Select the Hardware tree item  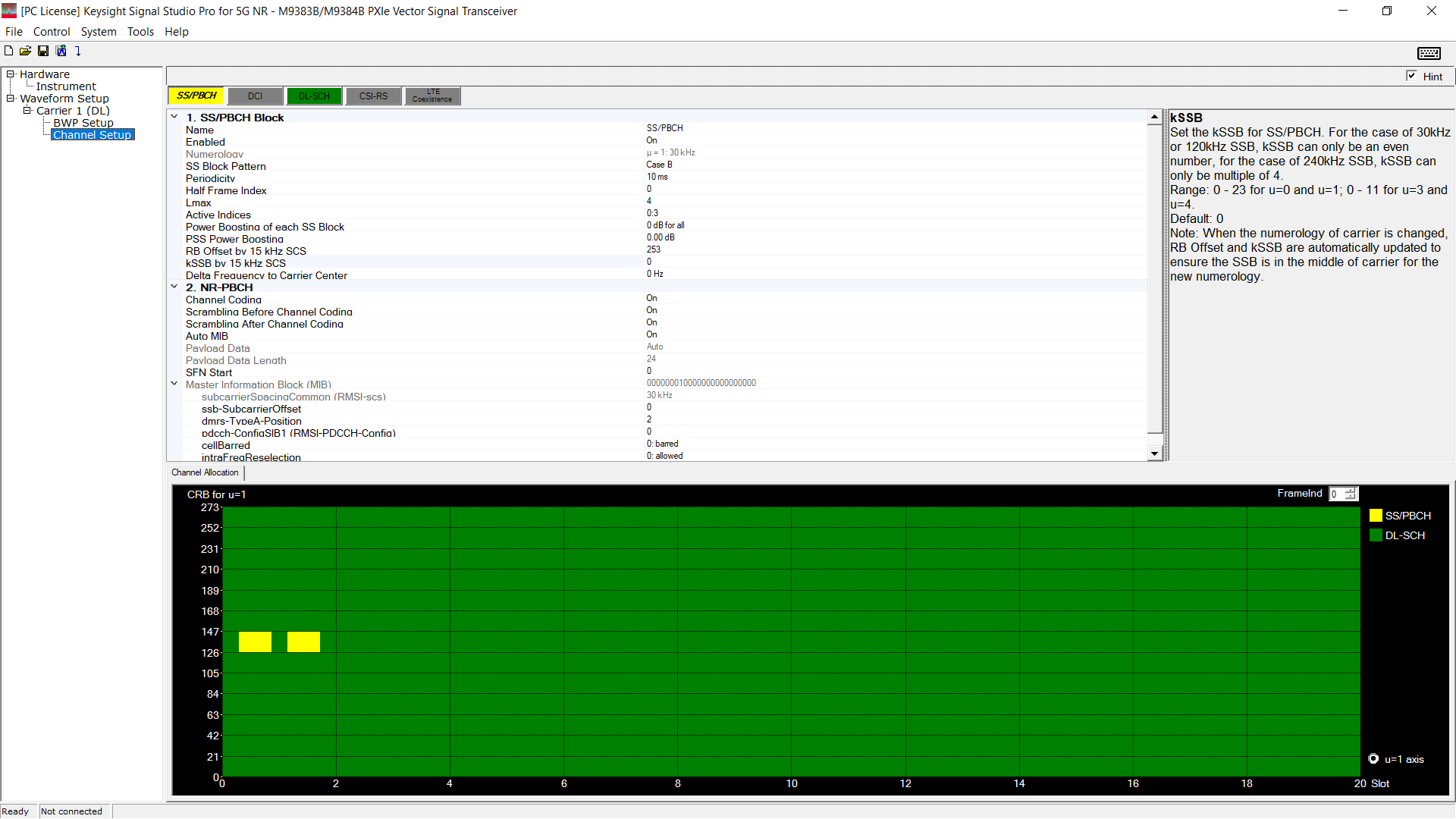coord(45,74)
